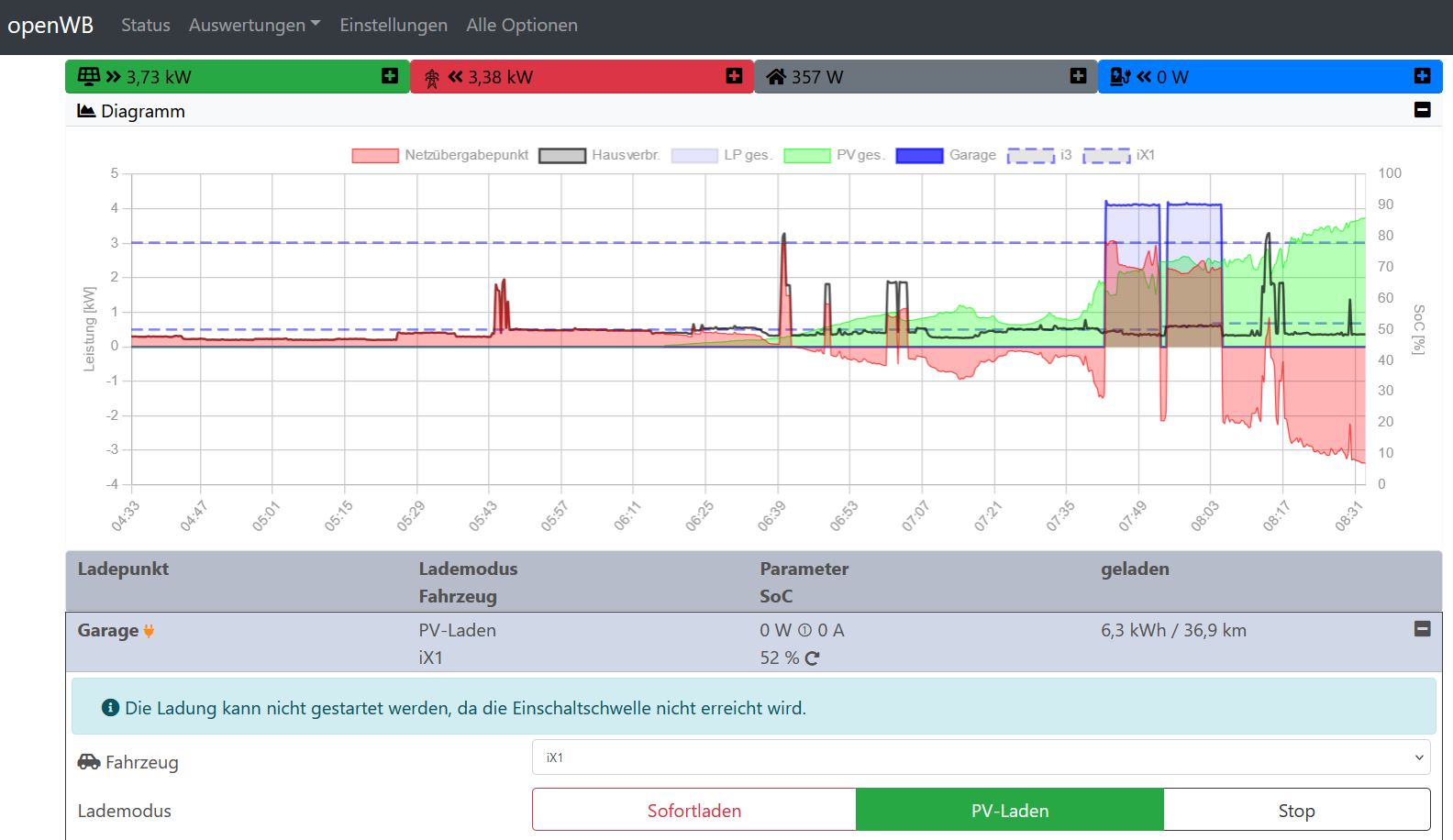Screen dimensions: 1453x840
Task: Click the house consumption icon
Action: click(x=776, y=77)
